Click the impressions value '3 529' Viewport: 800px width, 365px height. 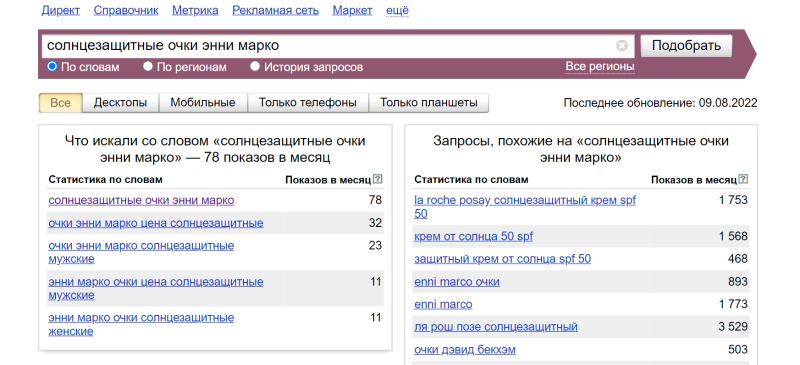click(x=733, y=327)
